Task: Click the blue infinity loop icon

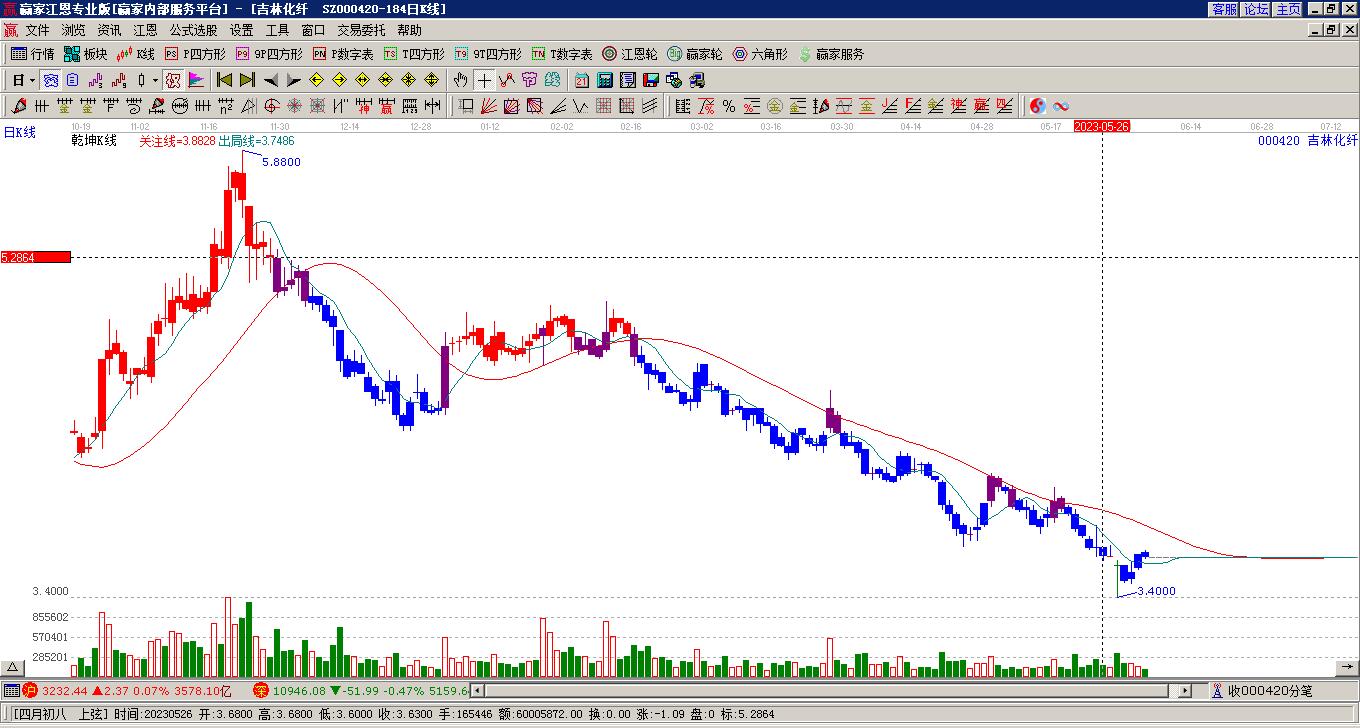Action: point(1061,106)
